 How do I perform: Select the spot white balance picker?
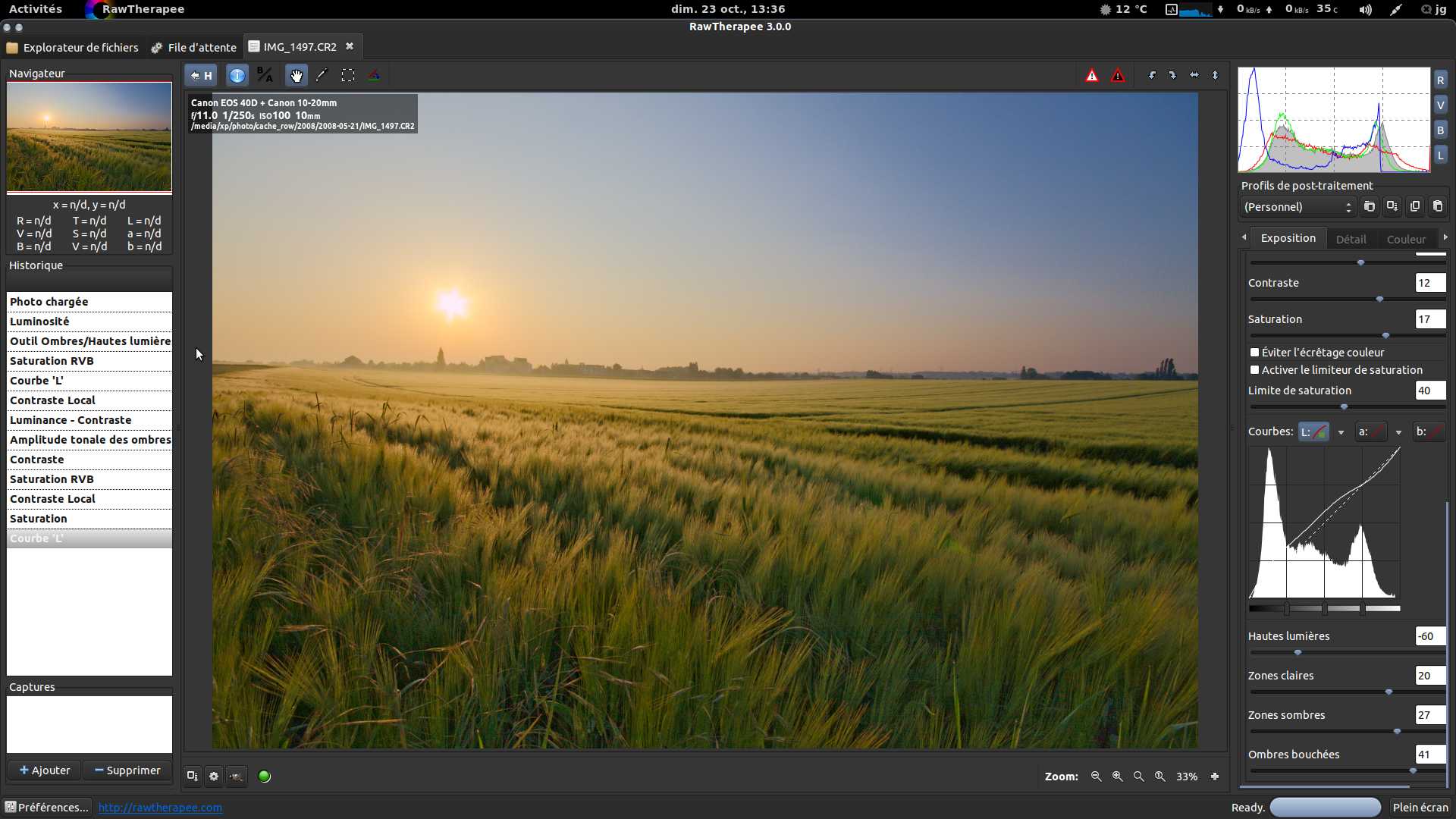(x=322, y=75)
